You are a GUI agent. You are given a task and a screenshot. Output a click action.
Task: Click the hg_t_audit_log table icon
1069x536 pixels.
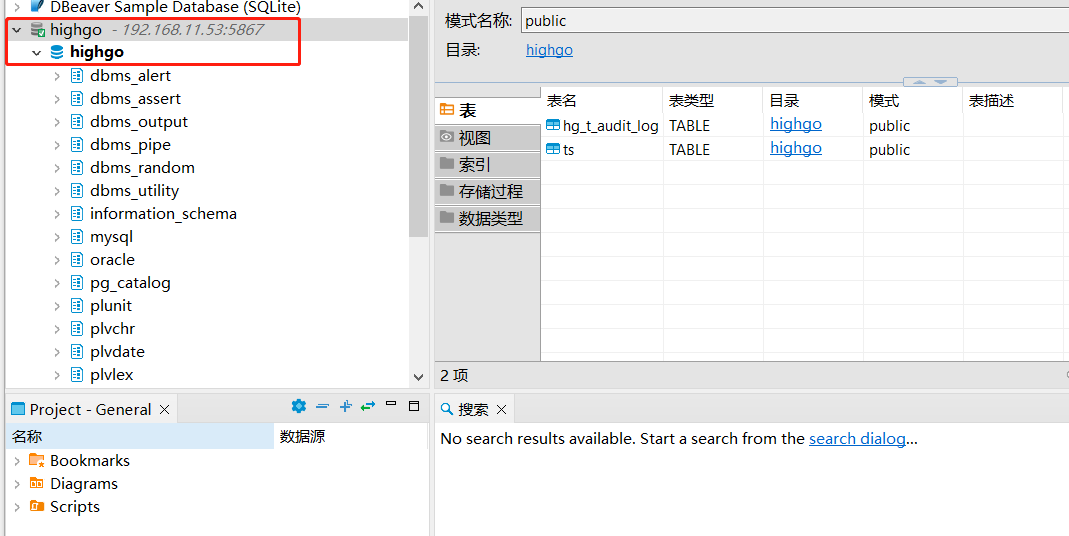click(x=553, y=125)
